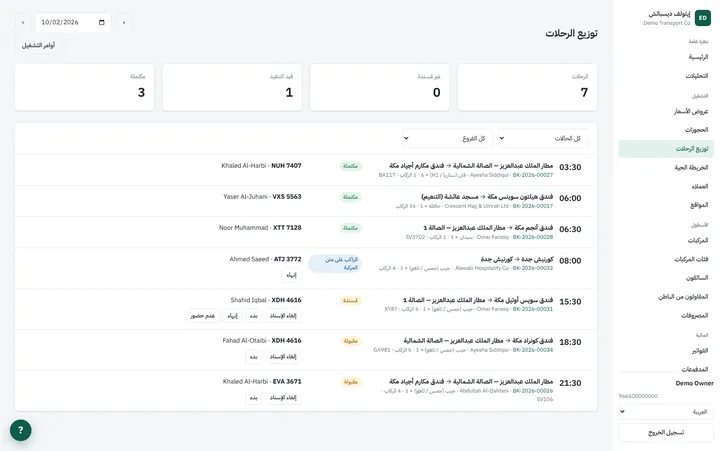This screenshot has width=720, height=451.
Task: Open الخريطة الحية in the sidebar
Action: click(666, 168)
